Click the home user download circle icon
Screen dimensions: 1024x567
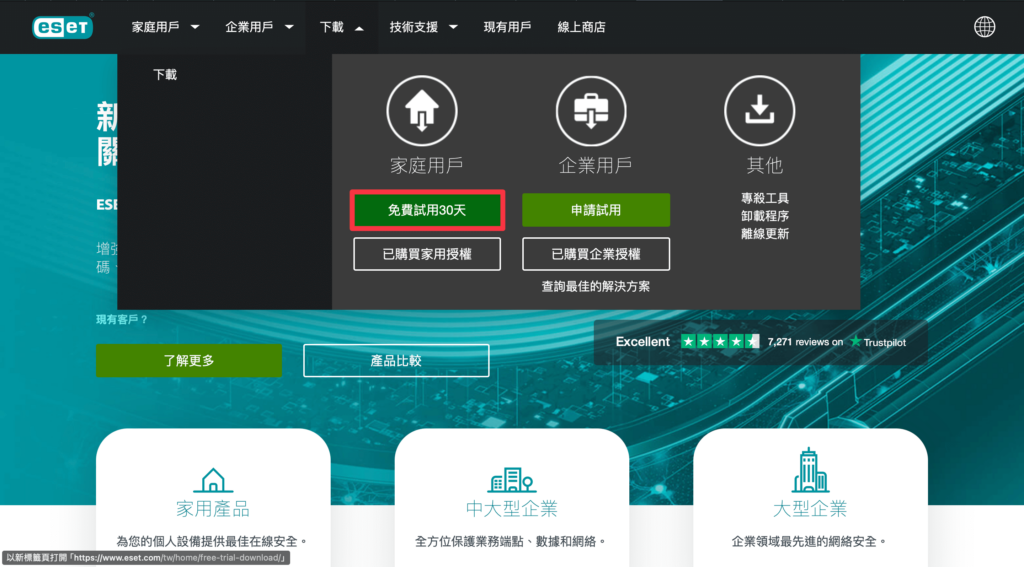422,111
